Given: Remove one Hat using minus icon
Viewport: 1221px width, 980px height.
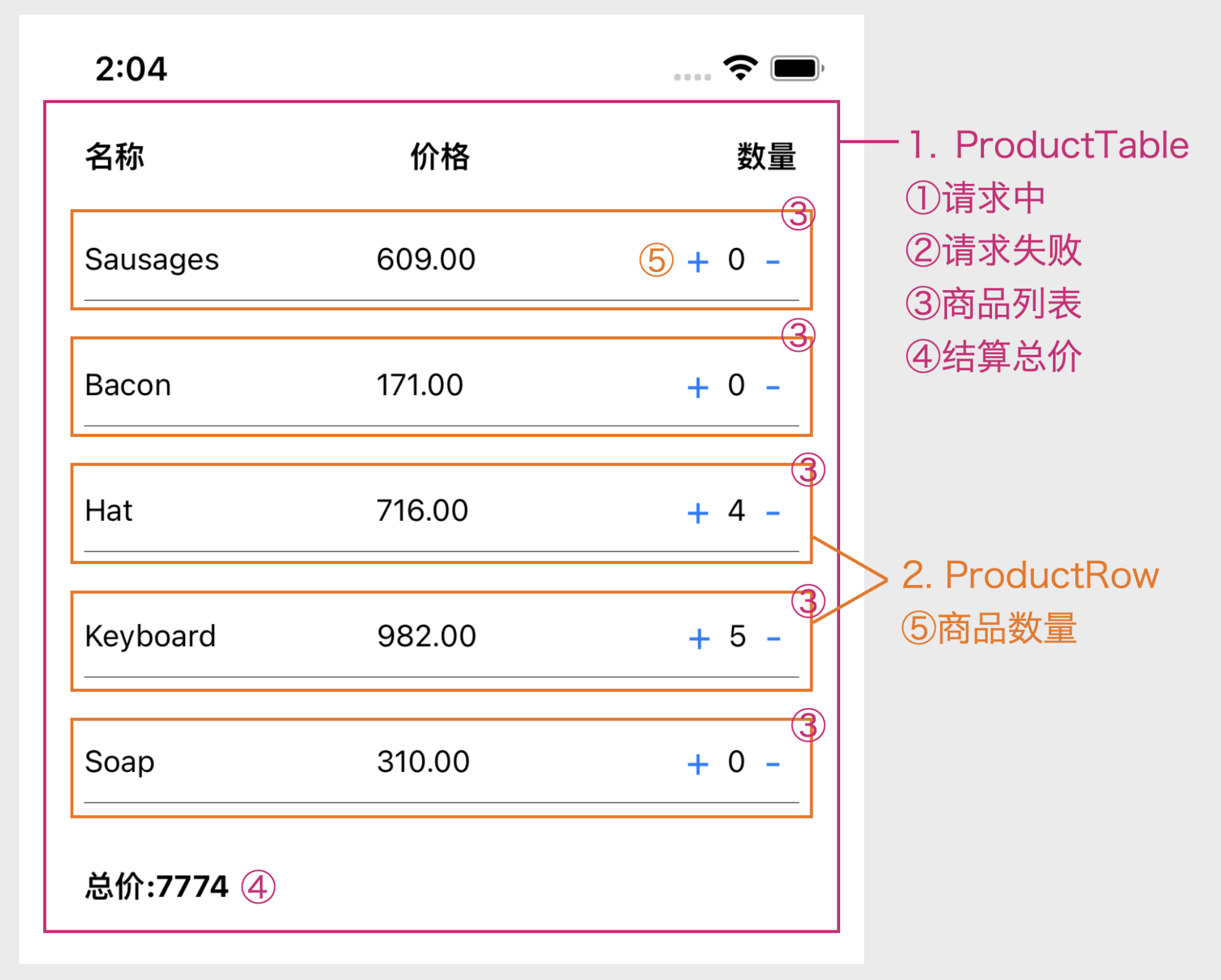Looking at the screenshot, I should point(773,513).
